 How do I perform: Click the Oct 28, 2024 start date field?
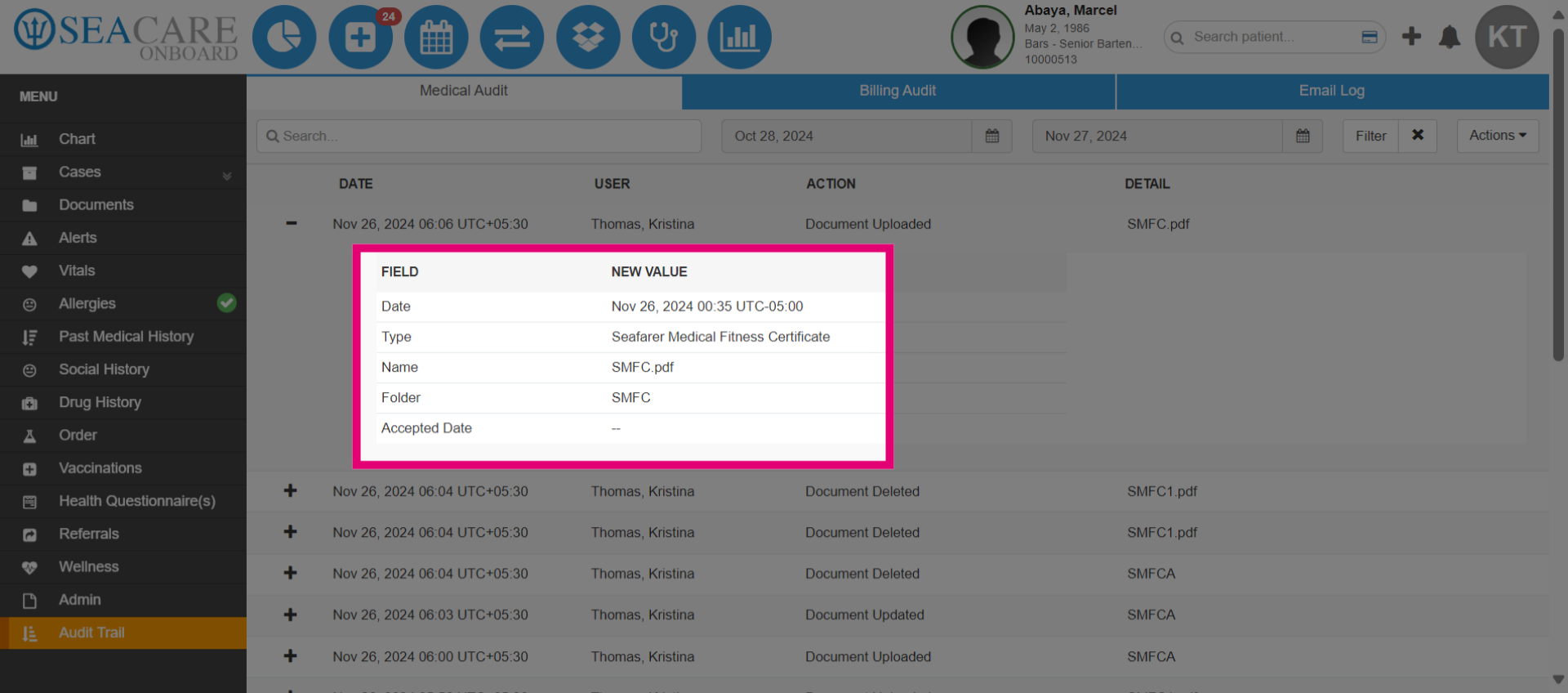pos(847,136)
